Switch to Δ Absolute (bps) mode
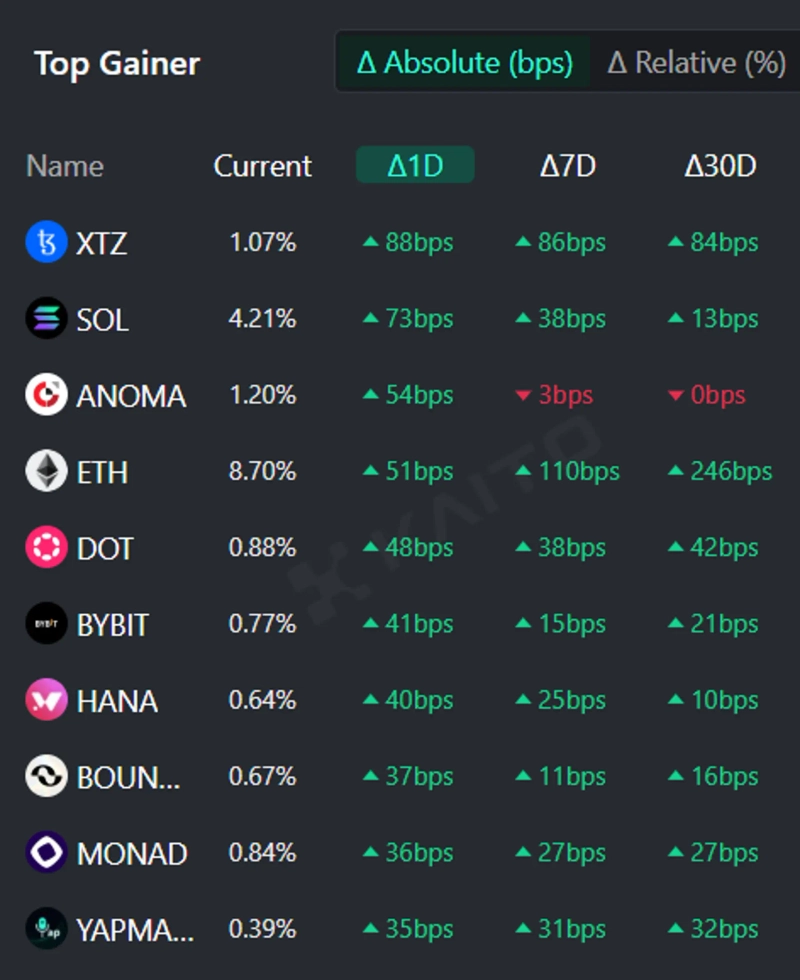800x980 pixels. coord(464,63)
